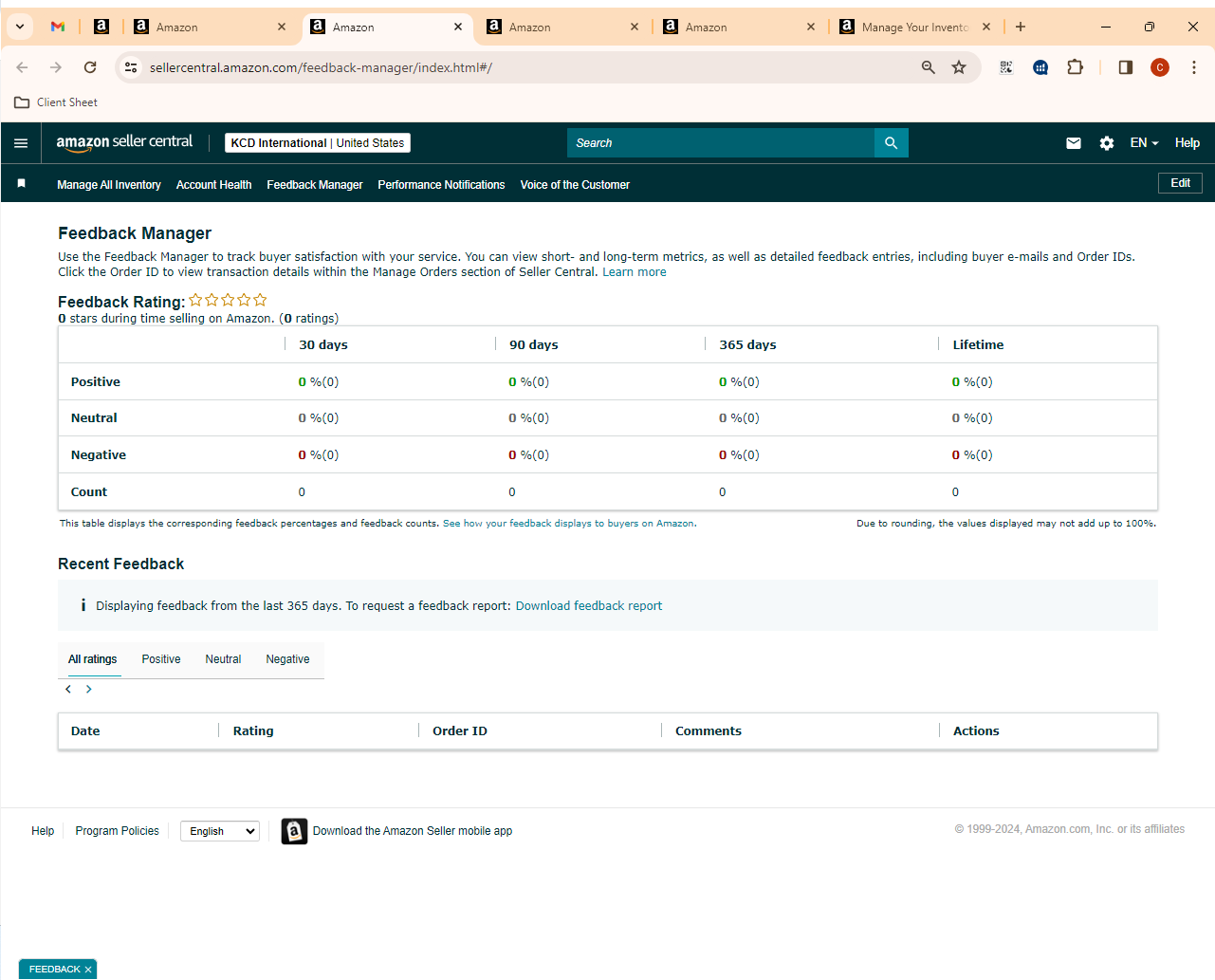This screenshot has height=980, width=1215.
Task: Click the browser forward arrow
Action: tap(56, 67)
